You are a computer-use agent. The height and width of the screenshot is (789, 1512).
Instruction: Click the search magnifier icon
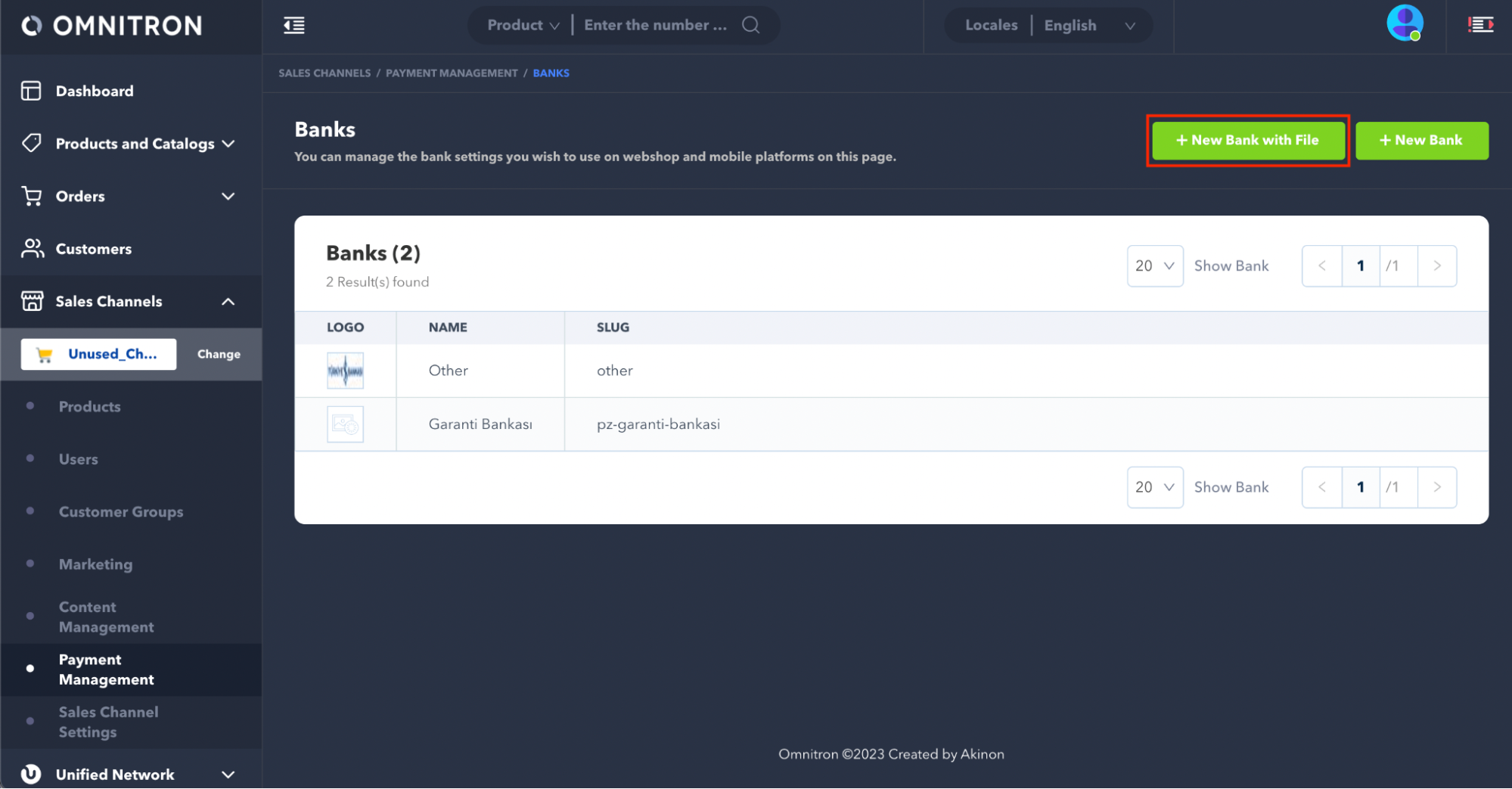[750, 25]
